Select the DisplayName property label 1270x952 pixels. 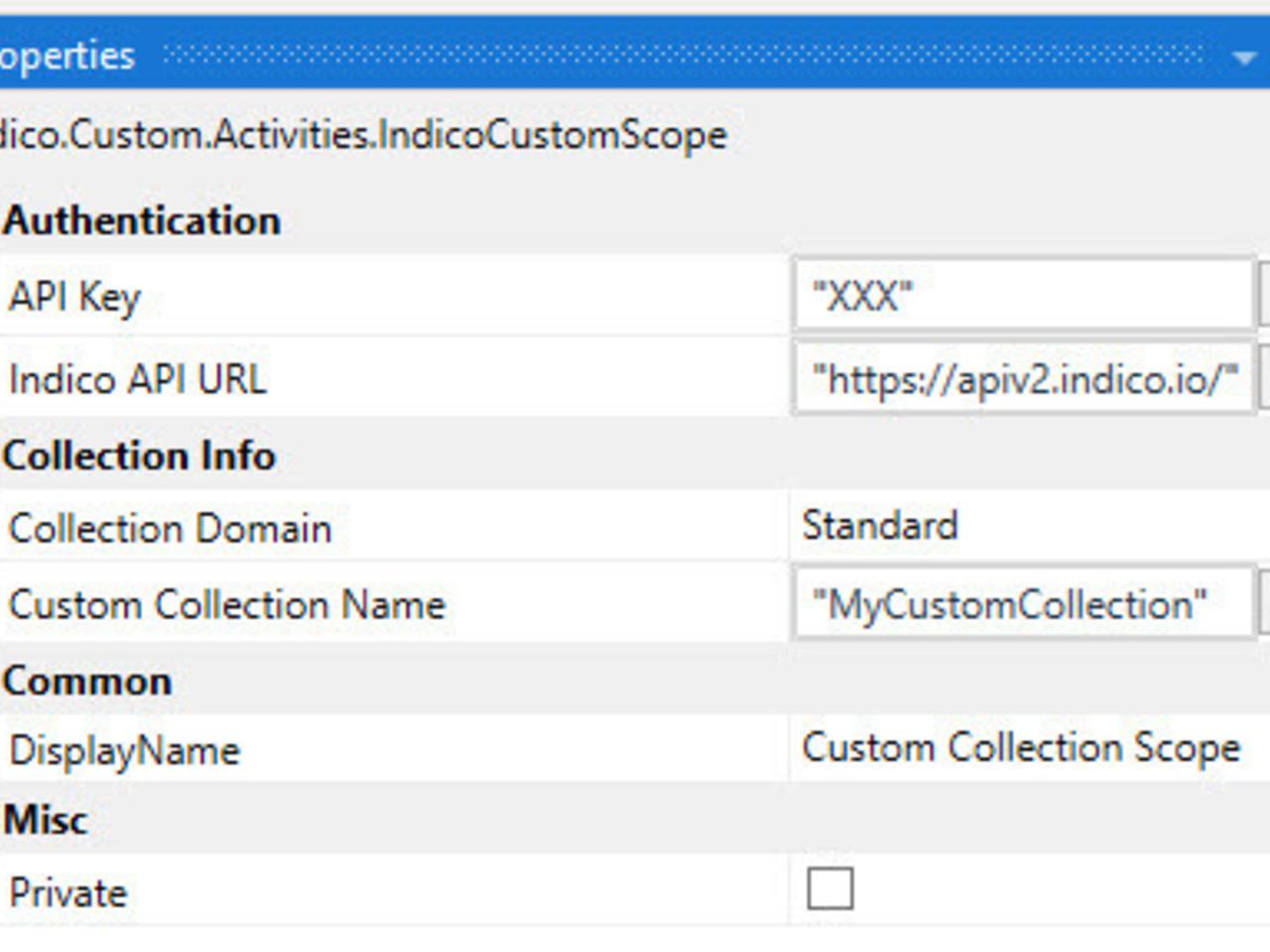coord(124,751)
